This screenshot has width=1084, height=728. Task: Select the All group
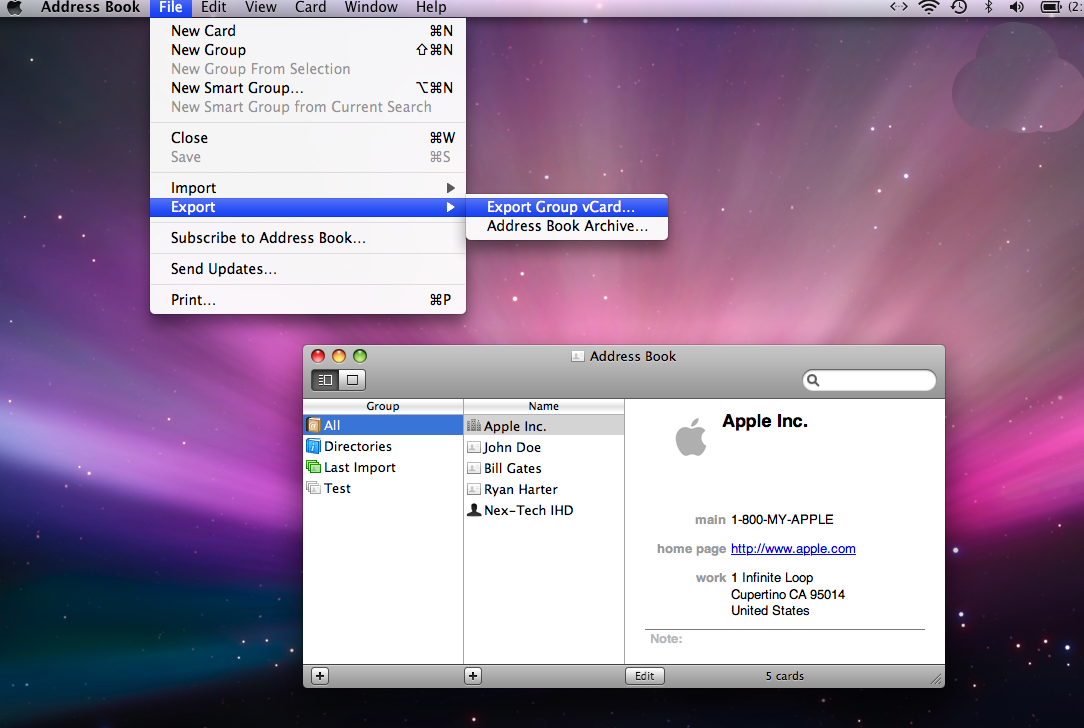[x=383, y=424]
